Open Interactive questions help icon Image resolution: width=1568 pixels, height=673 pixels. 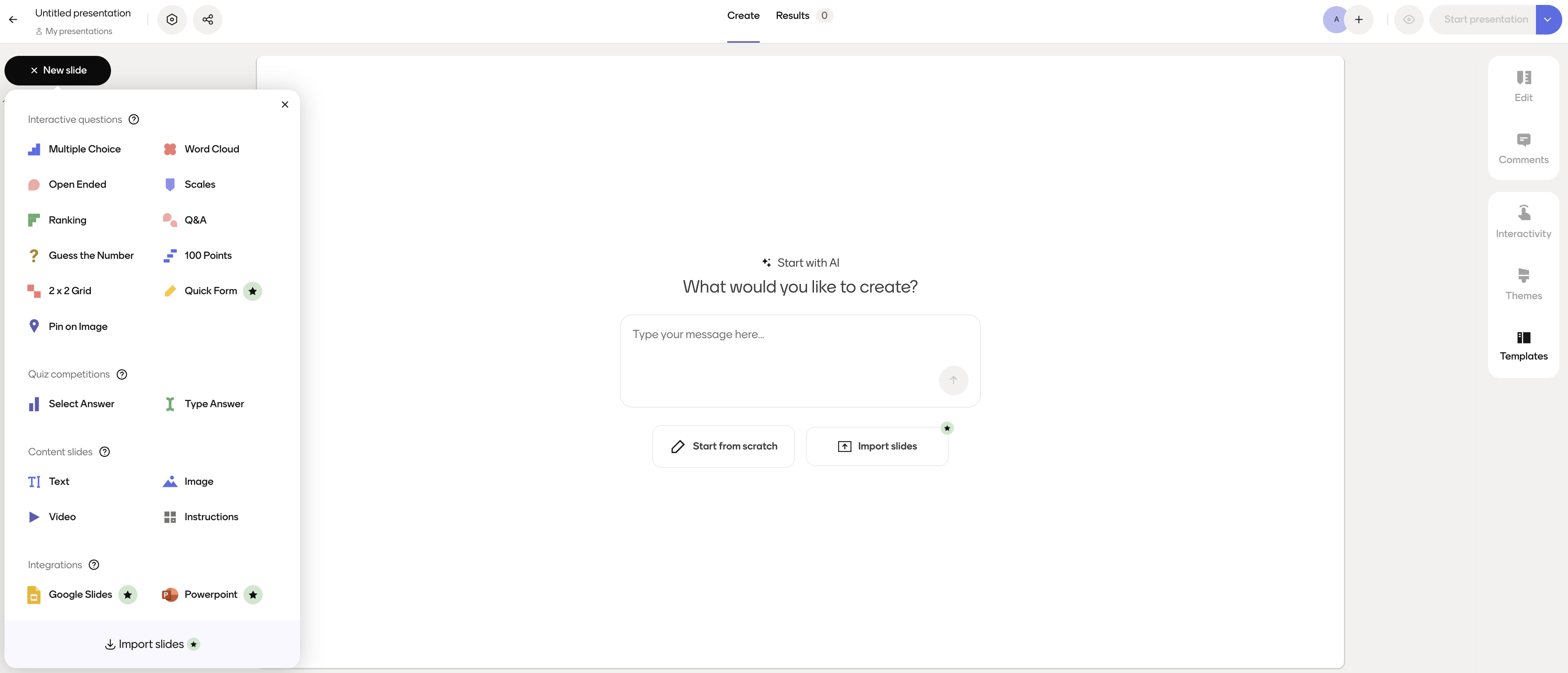pos(134,120)
